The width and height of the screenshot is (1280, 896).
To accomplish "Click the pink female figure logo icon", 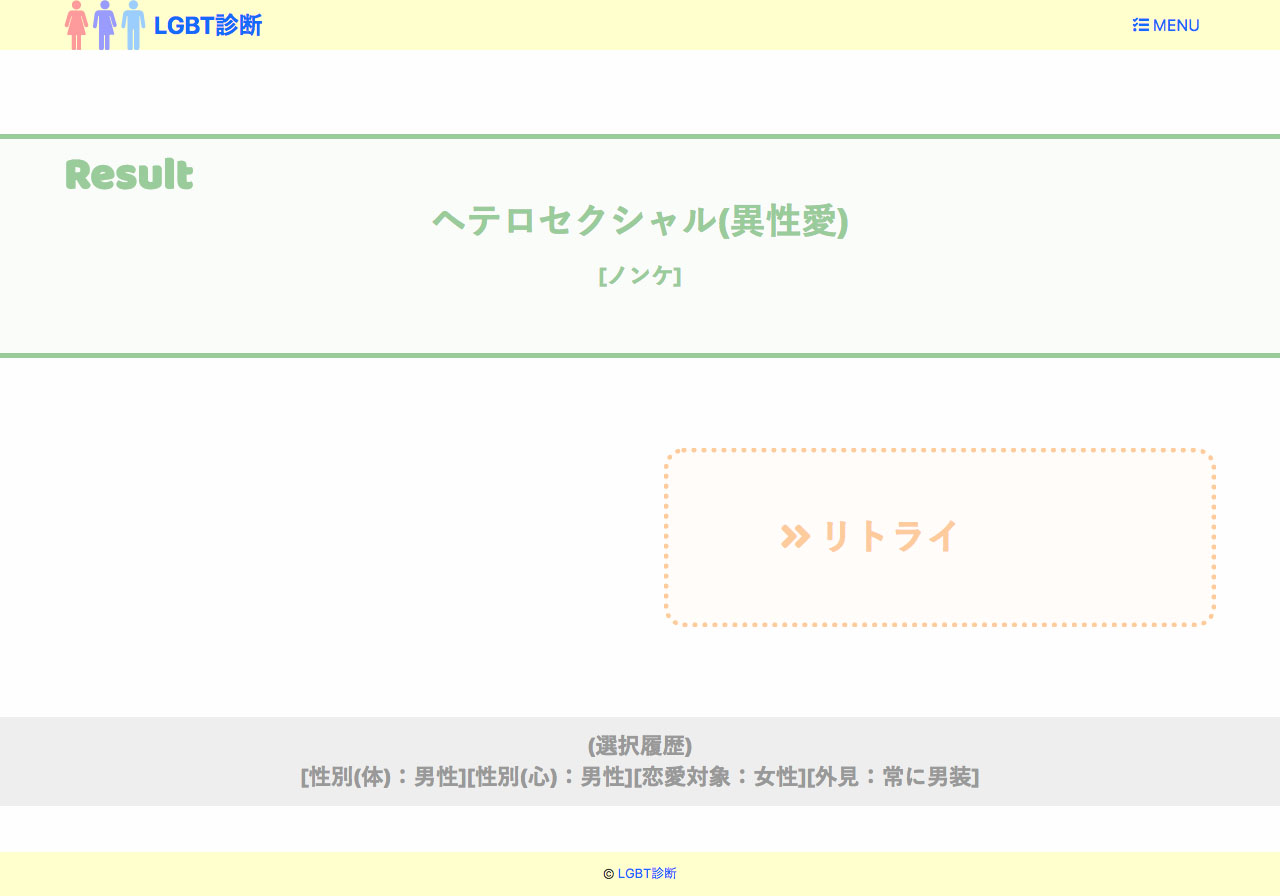I will point(76,25).
